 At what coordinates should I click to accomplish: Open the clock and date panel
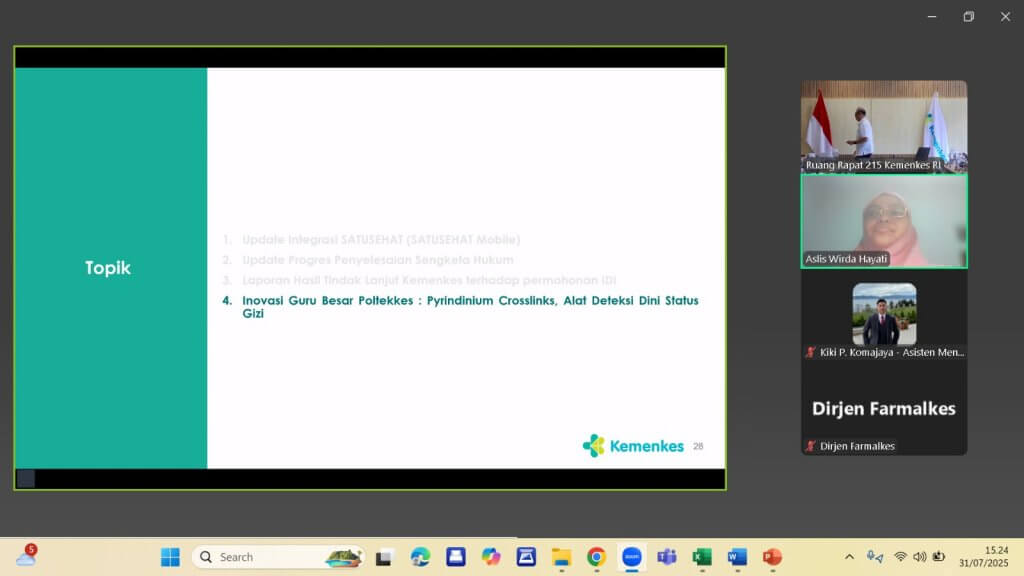984,557
